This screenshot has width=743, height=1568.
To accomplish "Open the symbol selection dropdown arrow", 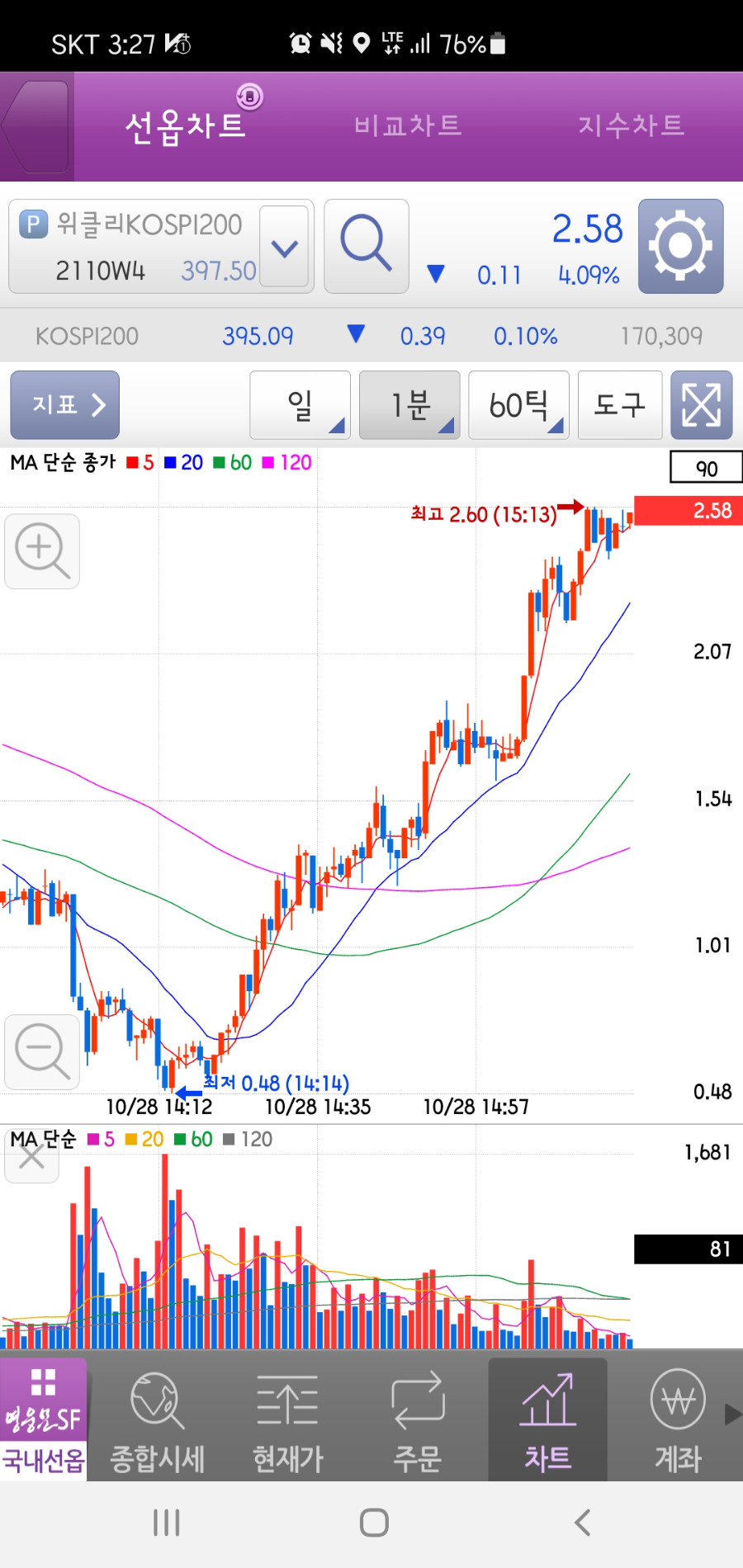I will pos(285,247).
